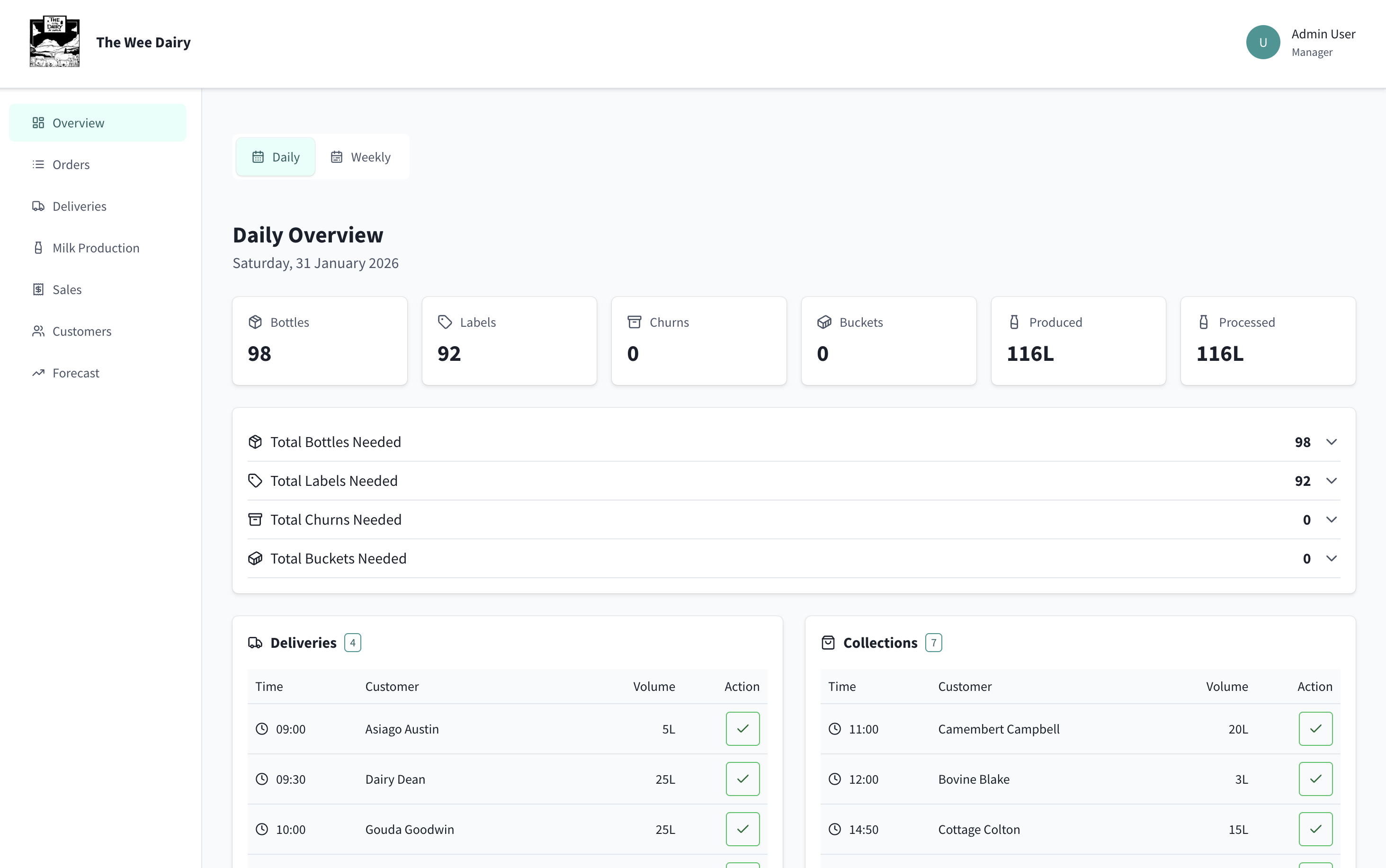Click the Bottles 98 summary card
Viewport: 1386px width, 868px height.
(x=320, y=340)
